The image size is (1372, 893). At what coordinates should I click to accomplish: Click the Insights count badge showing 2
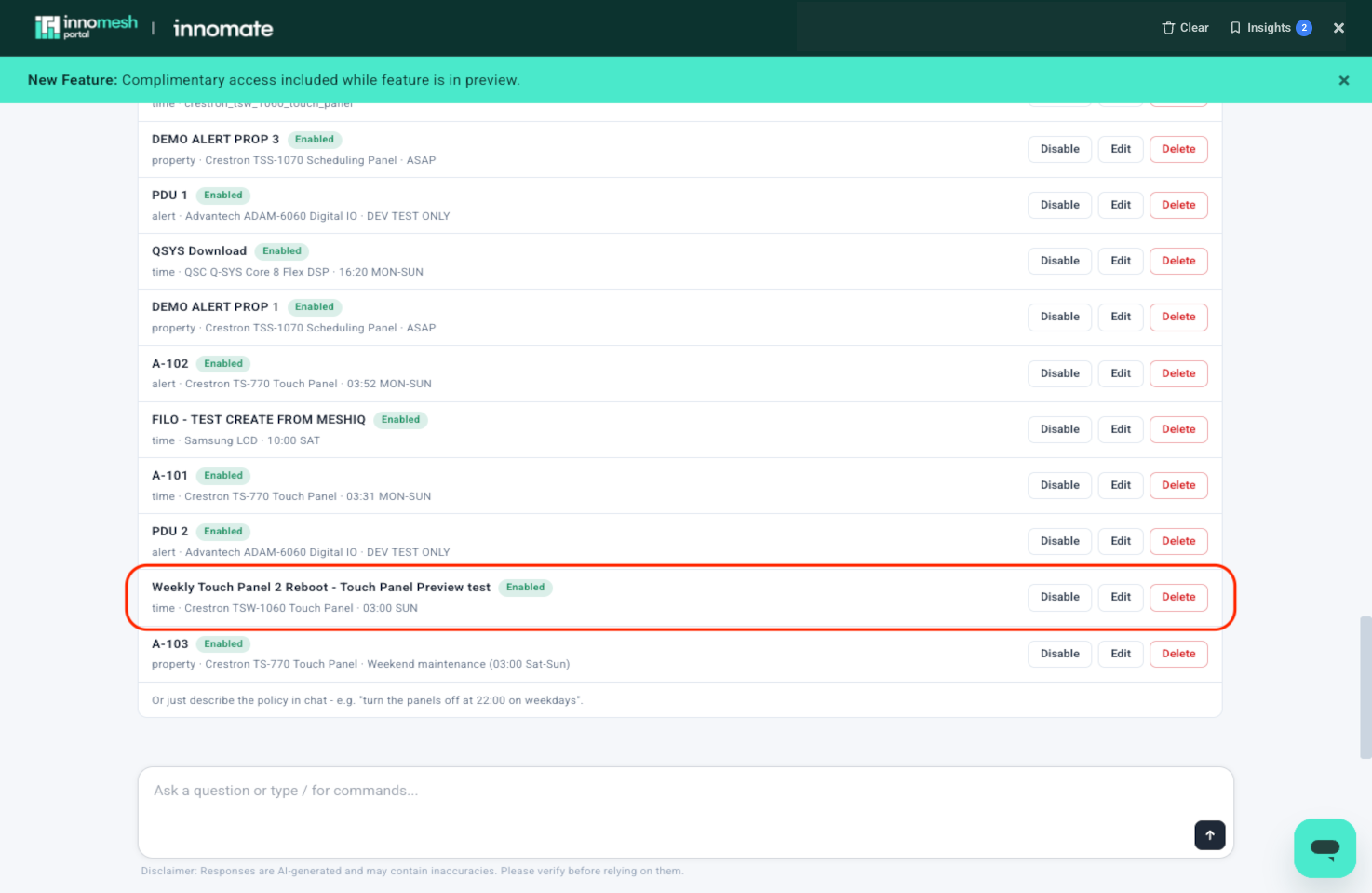point(1304,28)
